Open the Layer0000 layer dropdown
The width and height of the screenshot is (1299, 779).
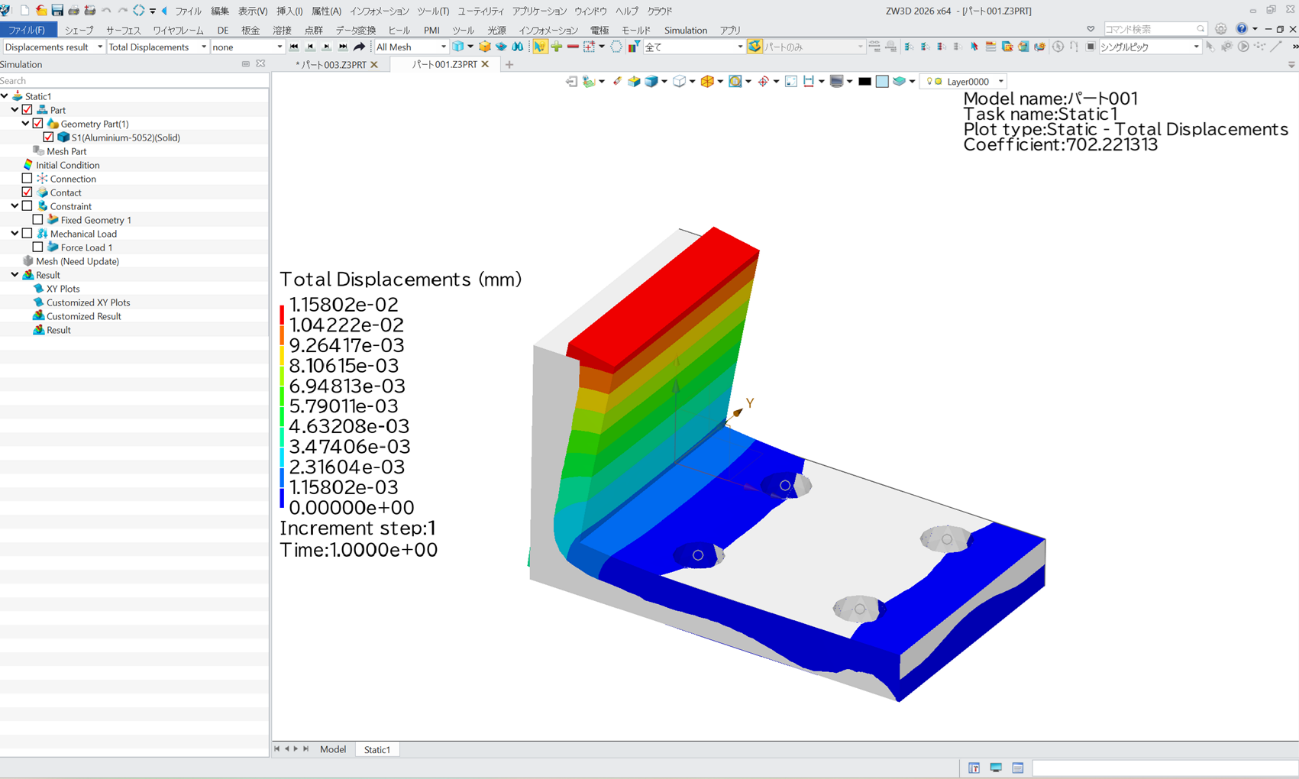click(1000, 81)
